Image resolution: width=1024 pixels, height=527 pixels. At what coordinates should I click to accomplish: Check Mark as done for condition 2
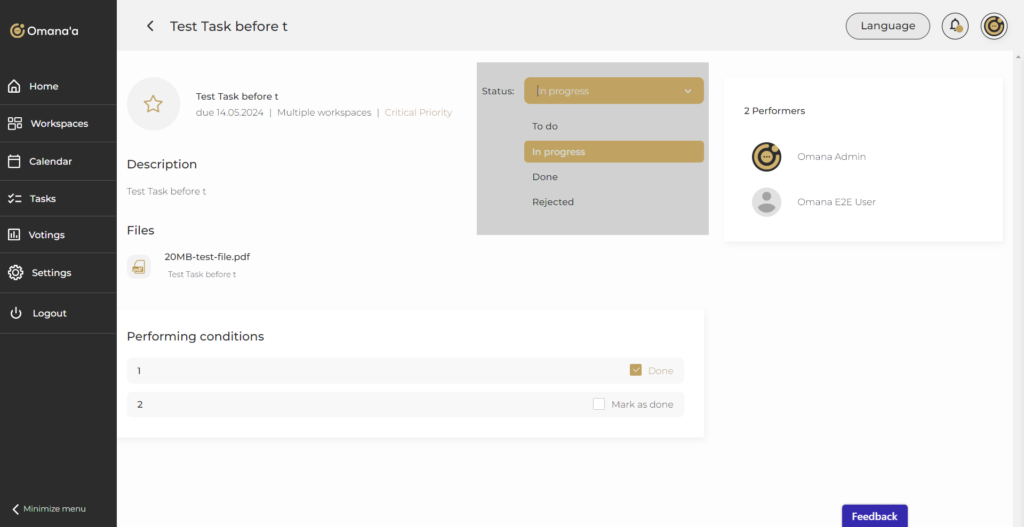[599, 404]
